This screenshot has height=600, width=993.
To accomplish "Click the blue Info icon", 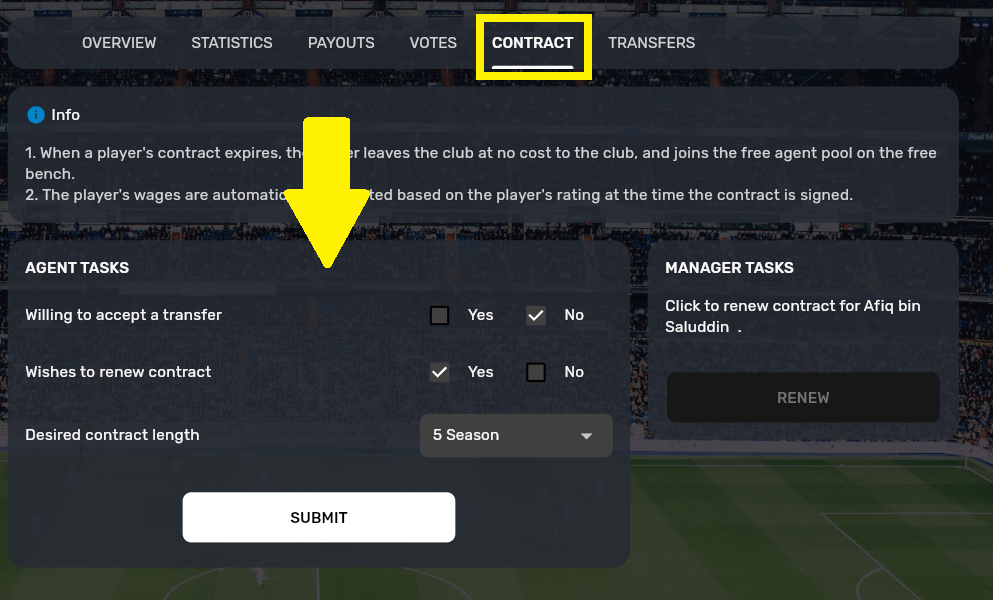I will tap(36, 115).
